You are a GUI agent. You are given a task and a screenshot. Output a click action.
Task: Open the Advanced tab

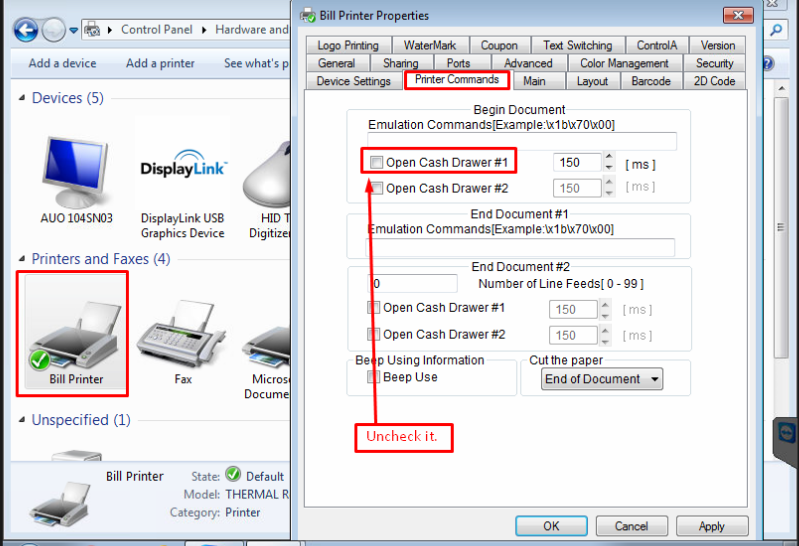[528, 63]
